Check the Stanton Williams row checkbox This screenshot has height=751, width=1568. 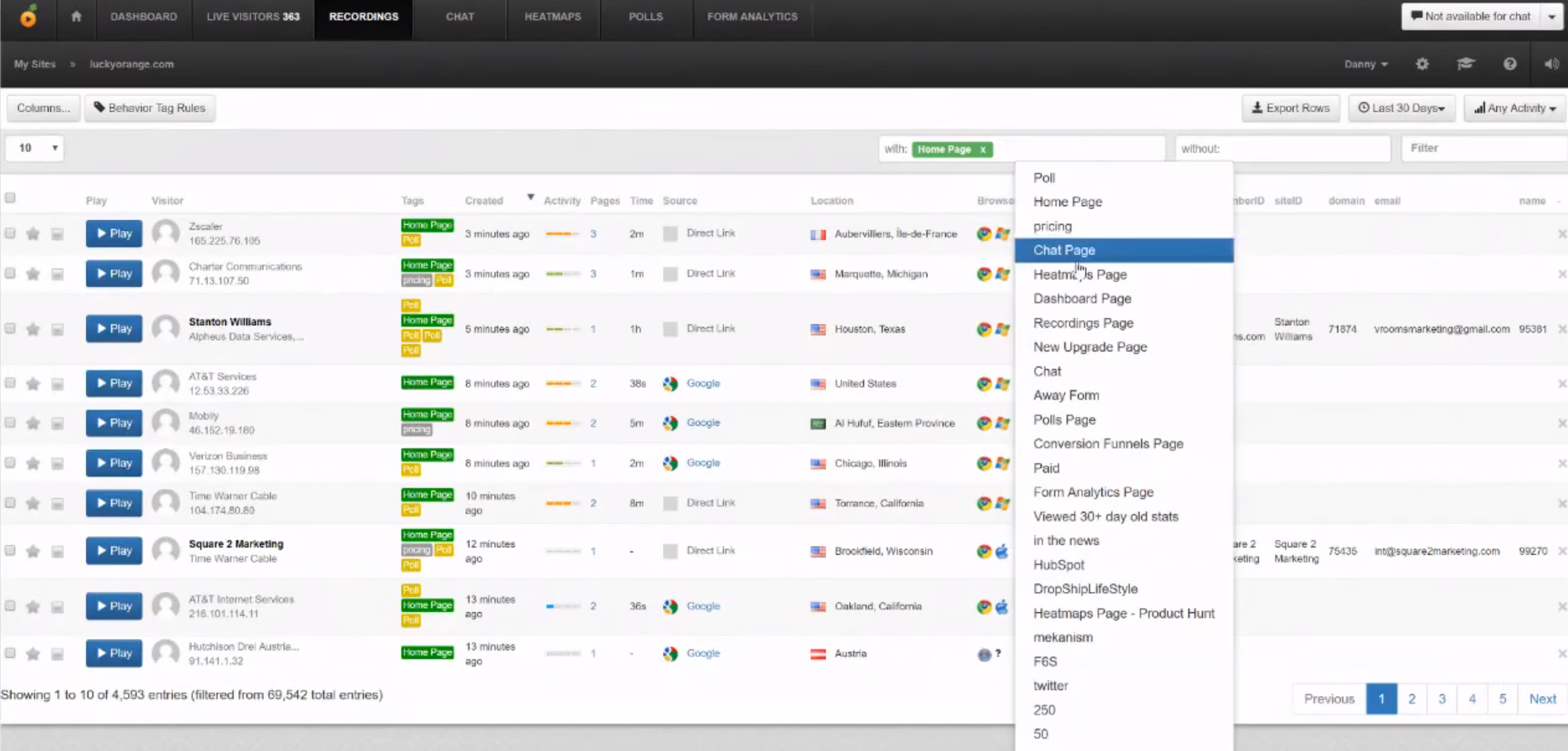(10, 328)
